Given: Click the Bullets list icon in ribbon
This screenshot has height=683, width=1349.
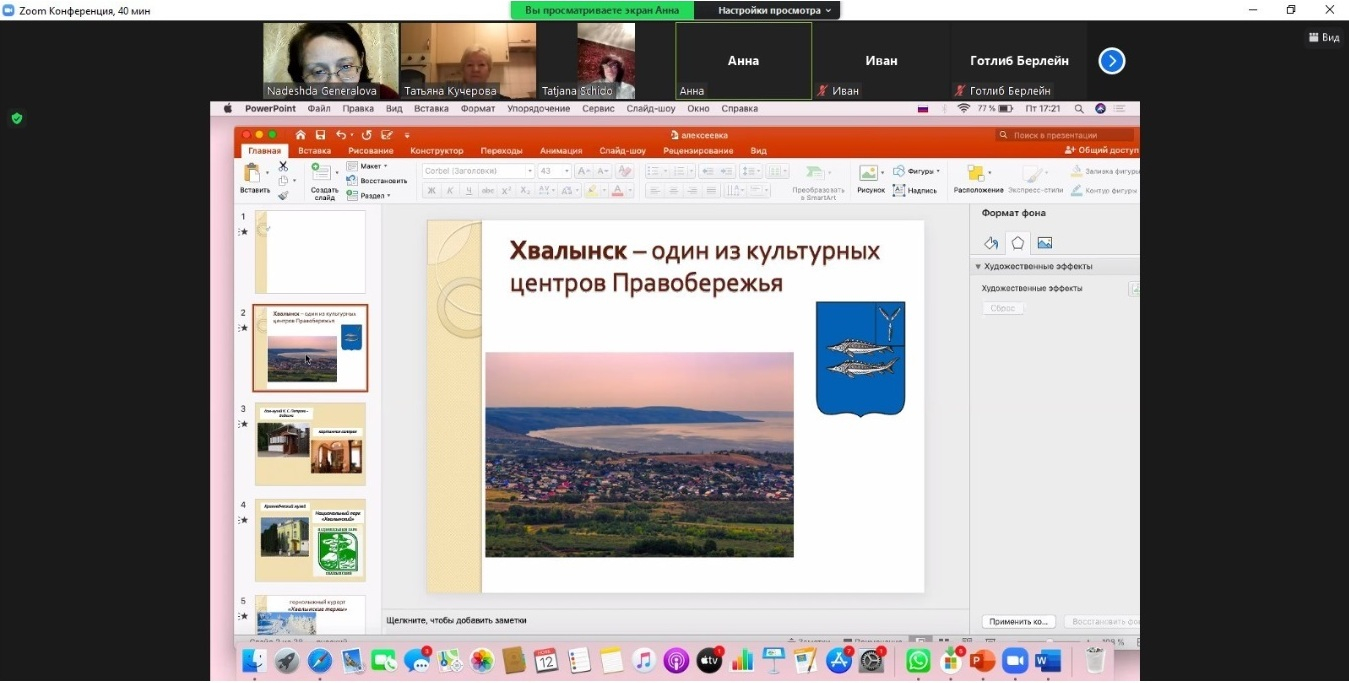Looking at the screenshot, I should coord(654,171).
